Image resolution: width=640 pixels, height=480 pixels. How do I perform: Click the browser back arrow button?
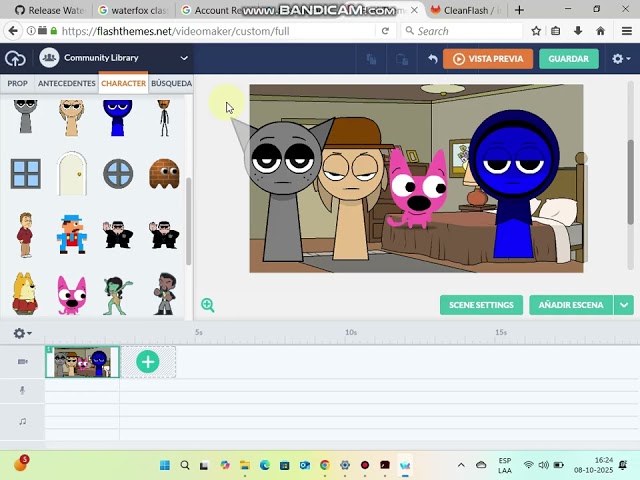click(x=13, y=31)
